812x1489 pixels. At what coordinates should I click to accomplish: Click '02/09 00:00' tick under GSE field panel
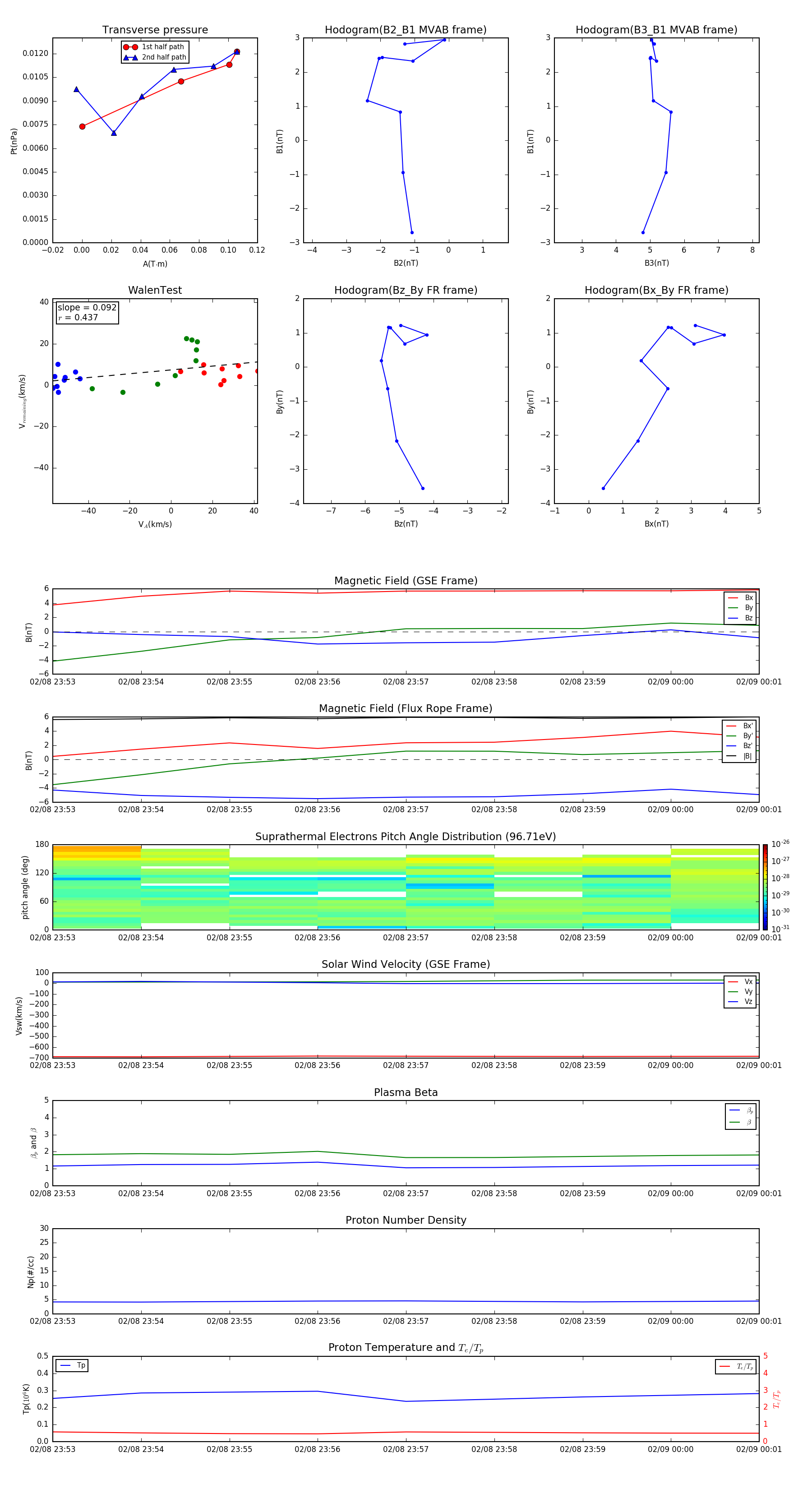point(670,682)
